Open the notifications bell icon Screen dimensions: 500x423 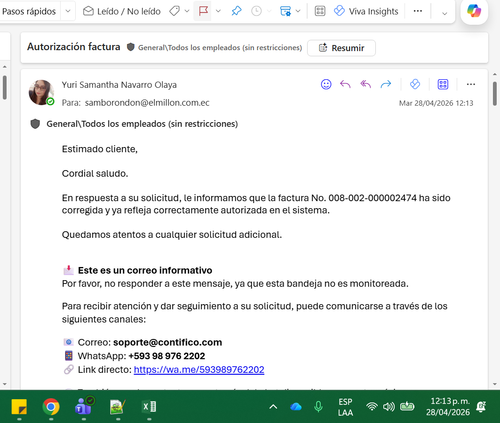click(481, 406)
